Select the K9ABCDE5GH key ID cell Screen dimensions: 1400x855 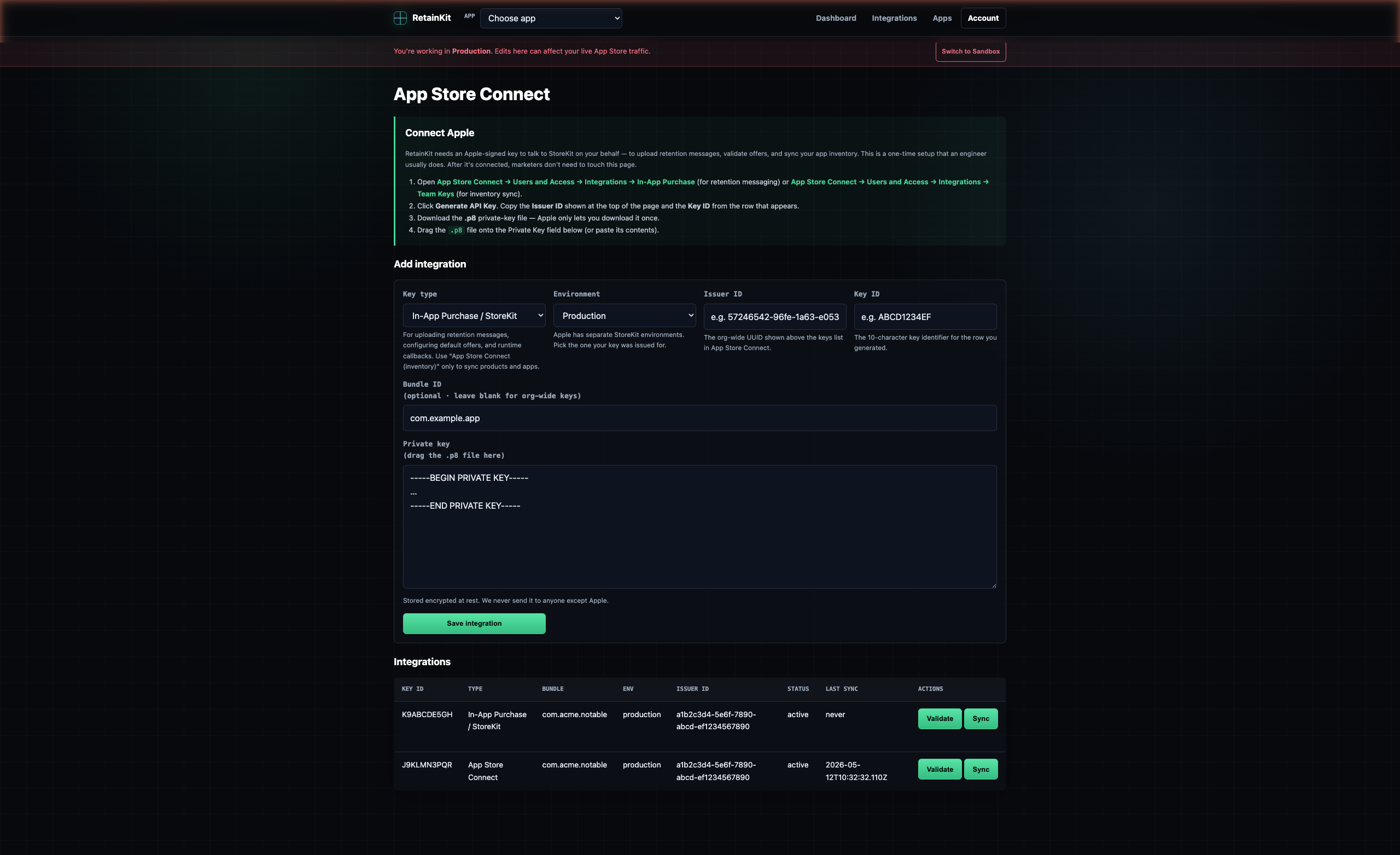pyautogui.click(x=427, y=714)
